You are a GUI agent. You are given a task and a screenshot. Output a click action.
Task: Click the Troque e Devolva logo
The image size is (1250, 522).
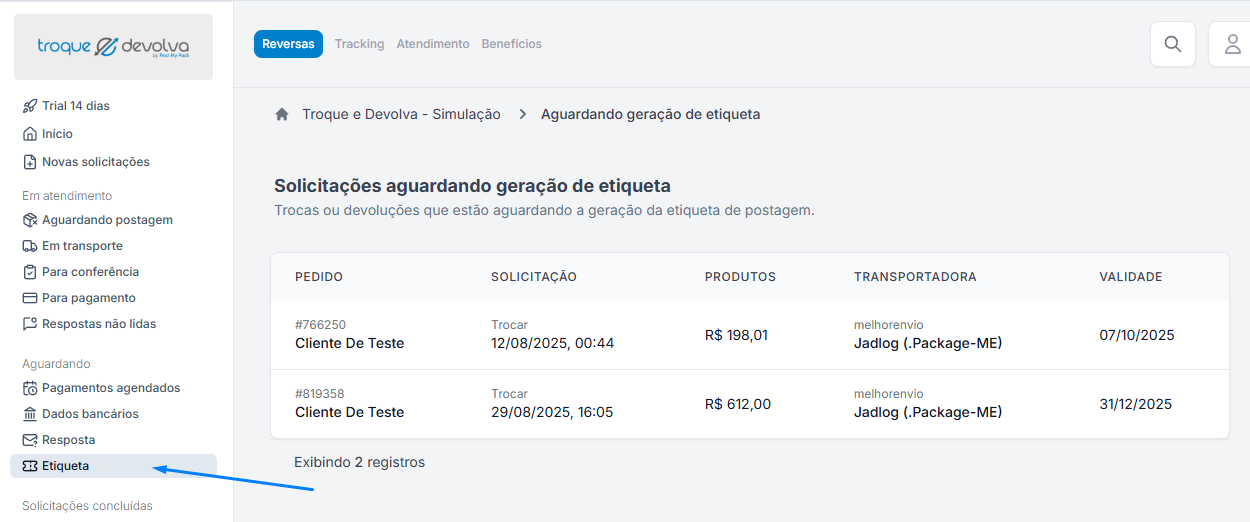[113, 47]
